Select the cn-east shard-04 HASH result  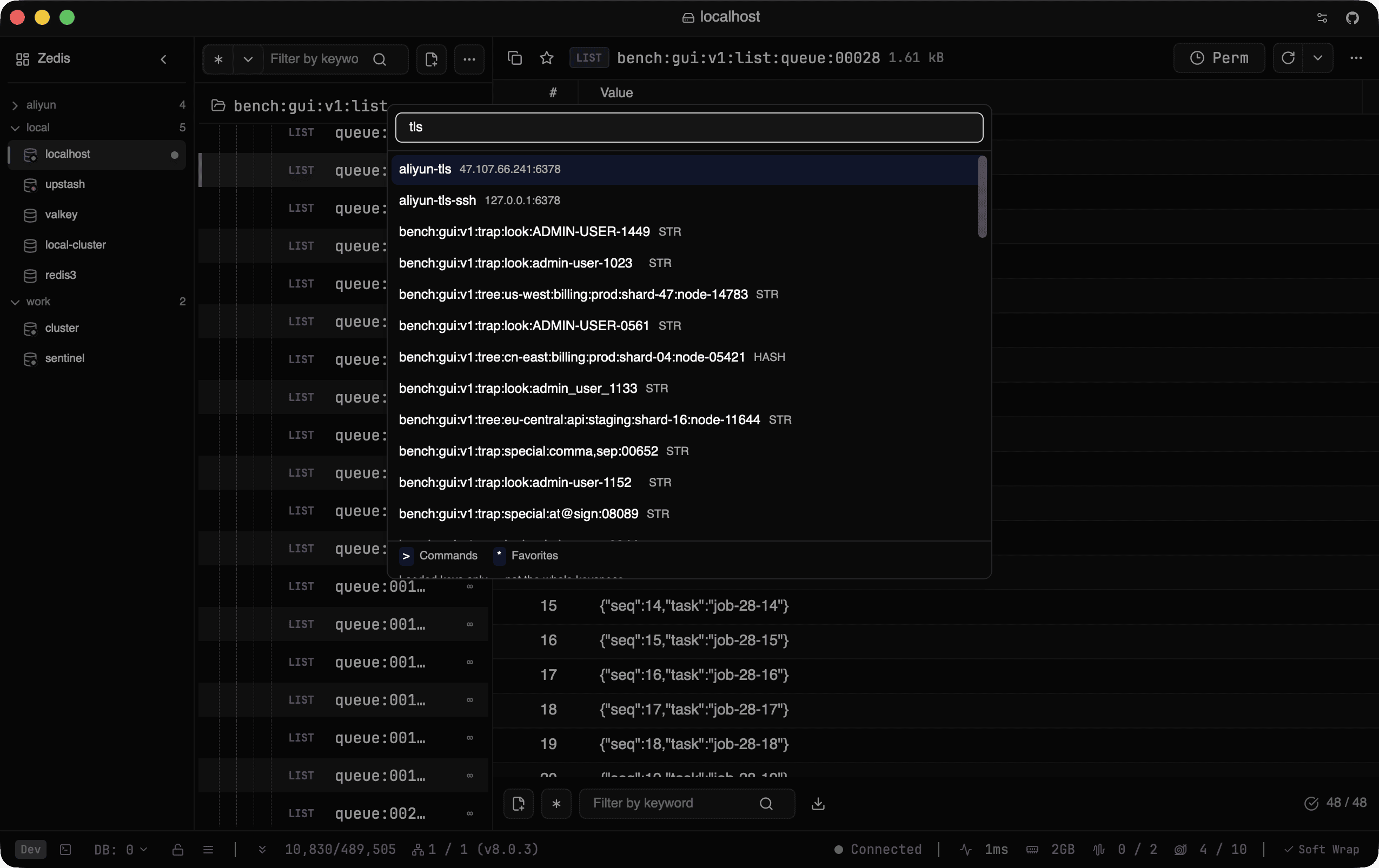click(x=684, y=357)
